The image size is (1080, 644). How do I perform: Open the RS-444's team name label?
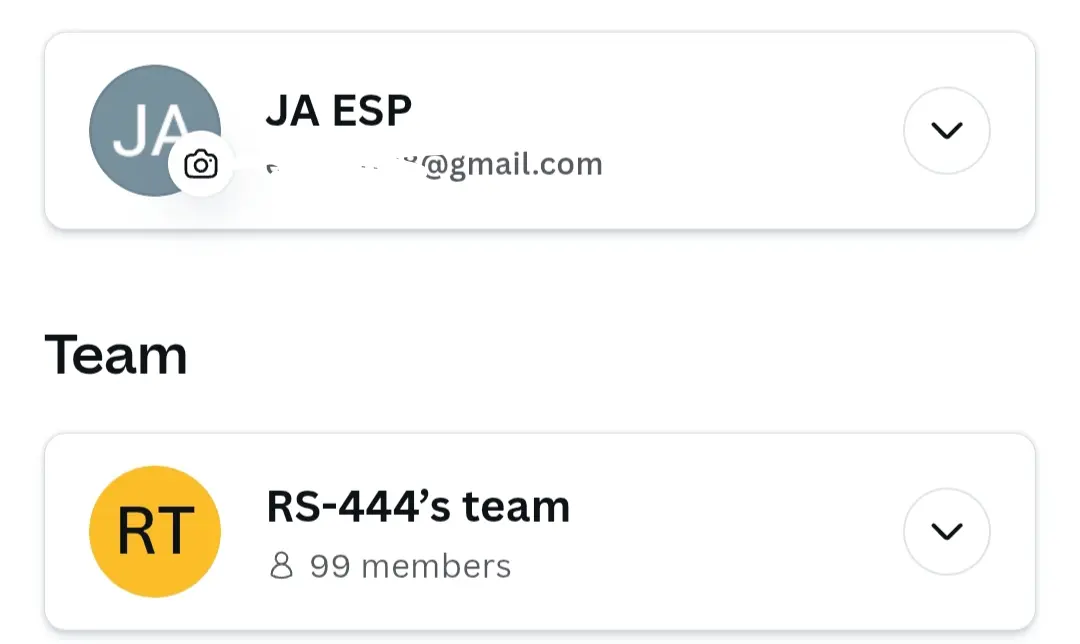click(x=418, y=507)
